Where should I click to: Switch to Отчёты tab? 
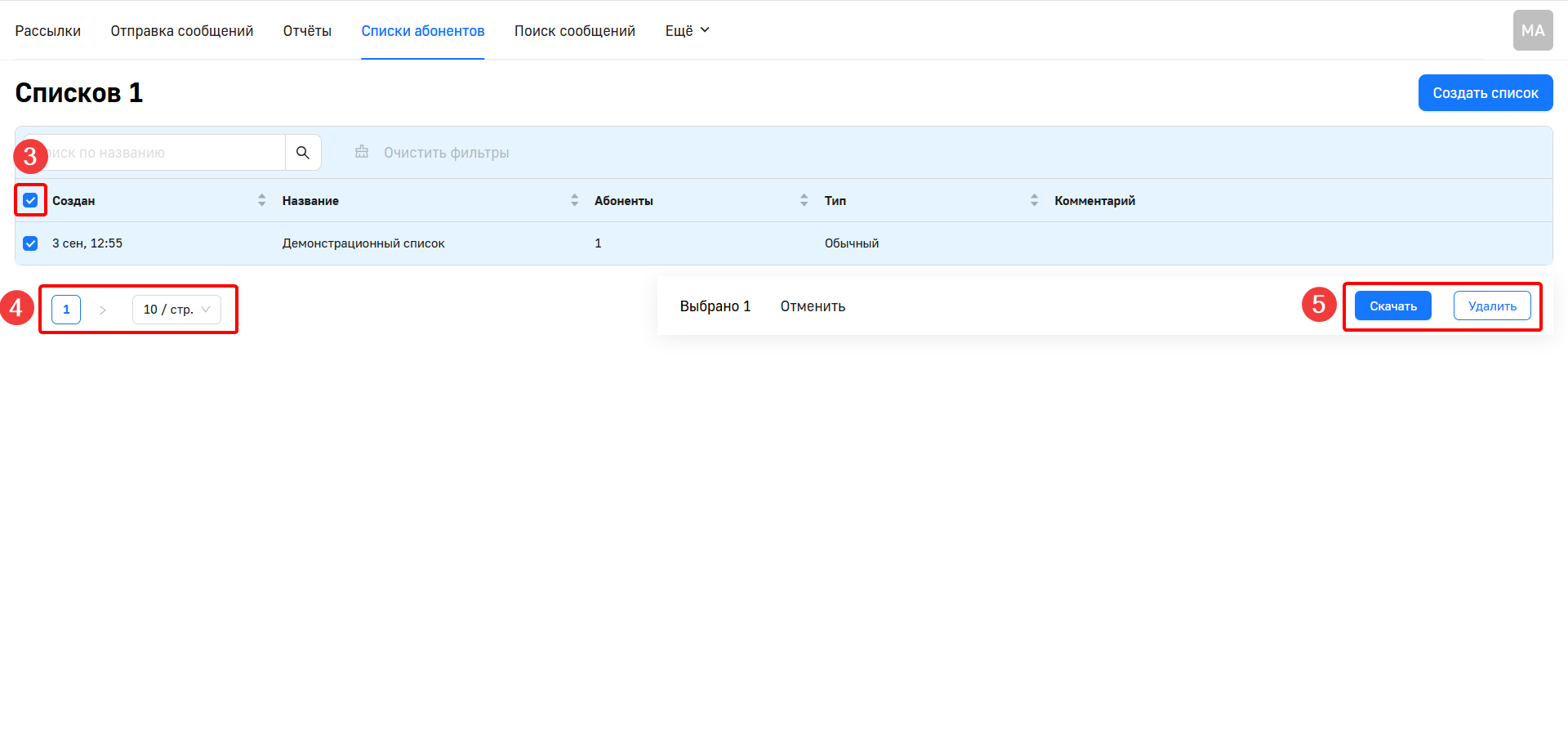[x=307, y=31]
